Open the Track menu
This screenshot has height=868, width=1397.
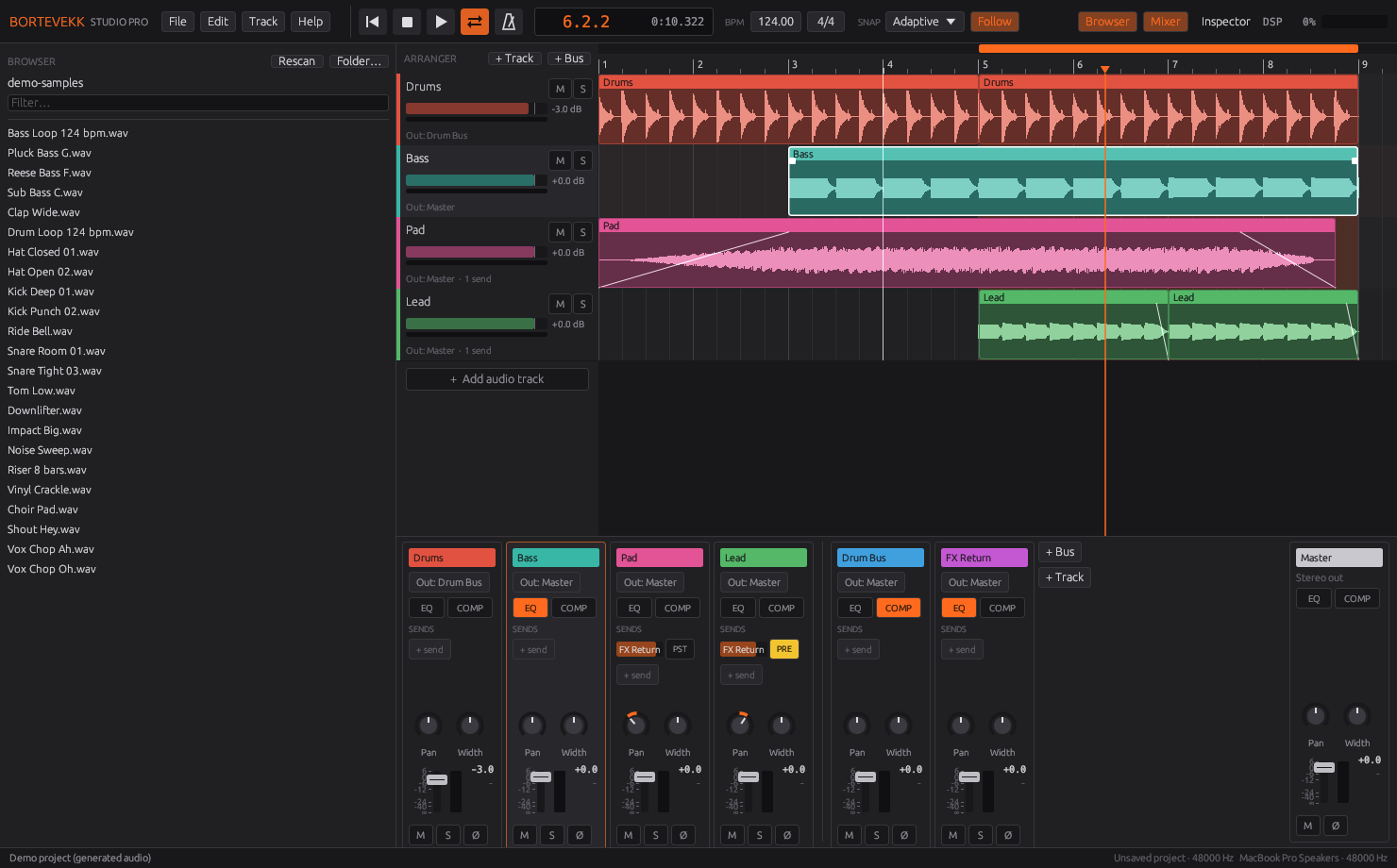(x=263, y=22)
